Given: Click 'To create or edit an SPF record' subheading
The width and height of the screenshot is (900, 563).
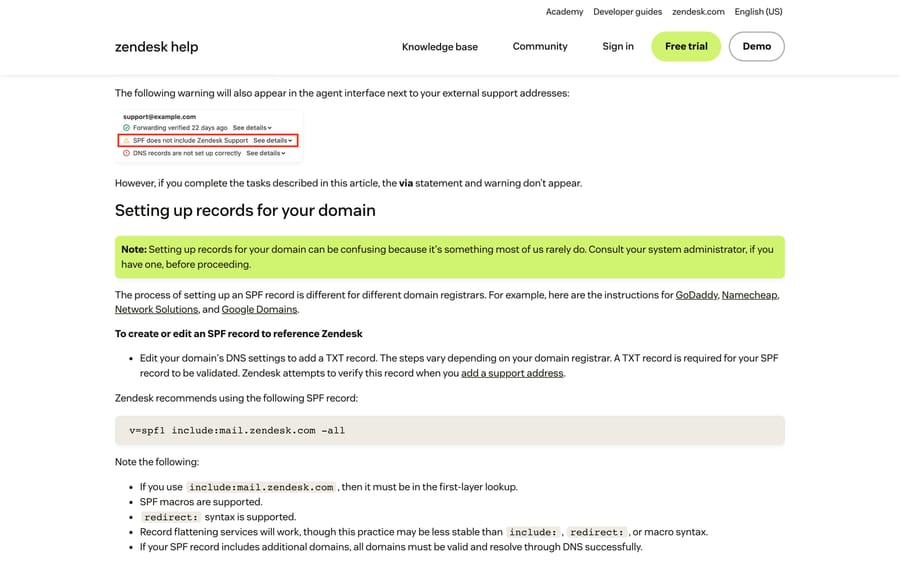Looking at the screenshot, I should pos(239,334).
